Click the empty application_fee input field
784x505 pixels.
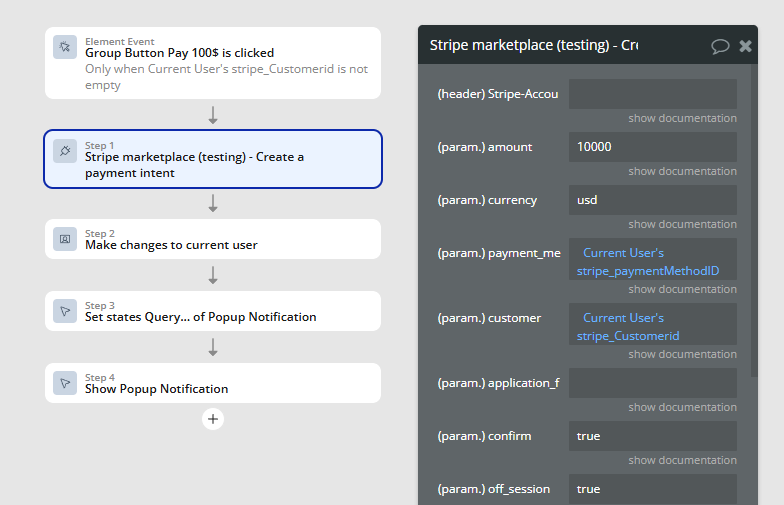[652, 383]
